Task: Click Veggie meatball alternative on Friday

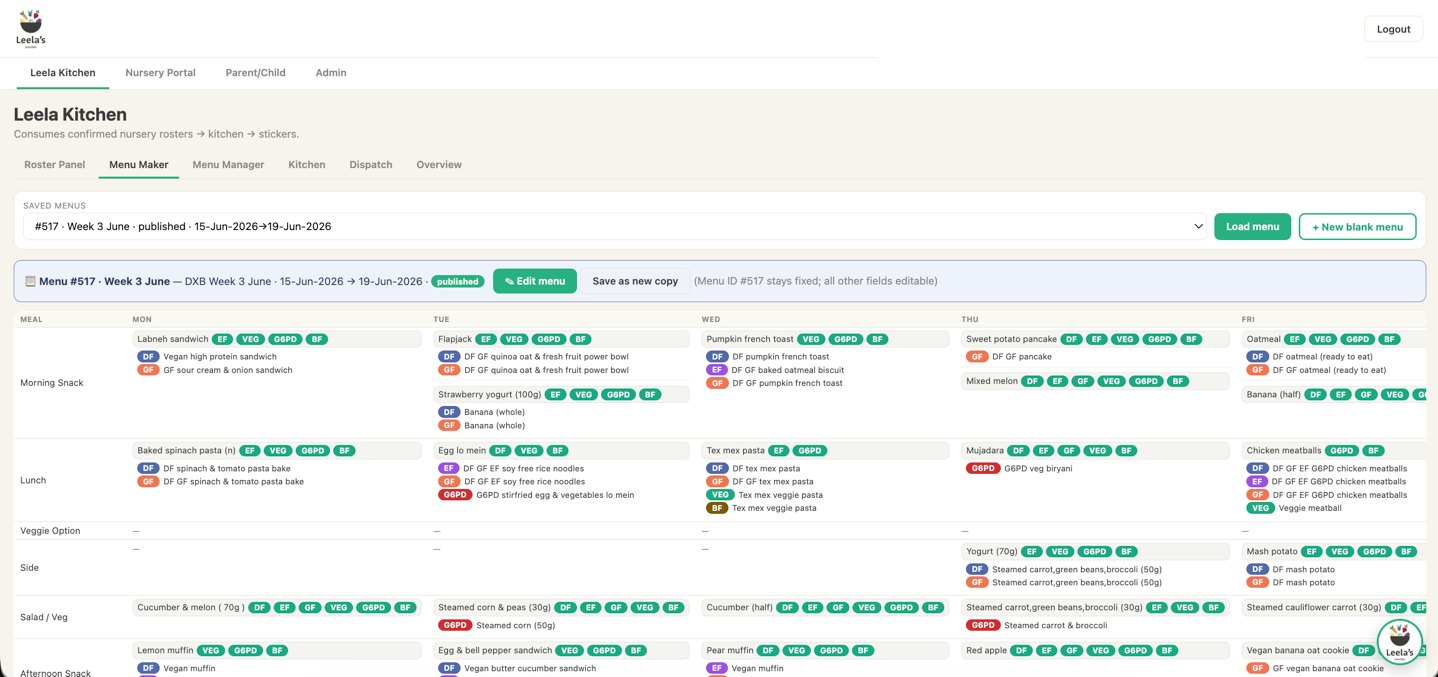Action: pyautogui.click(x=1310, y=508)
